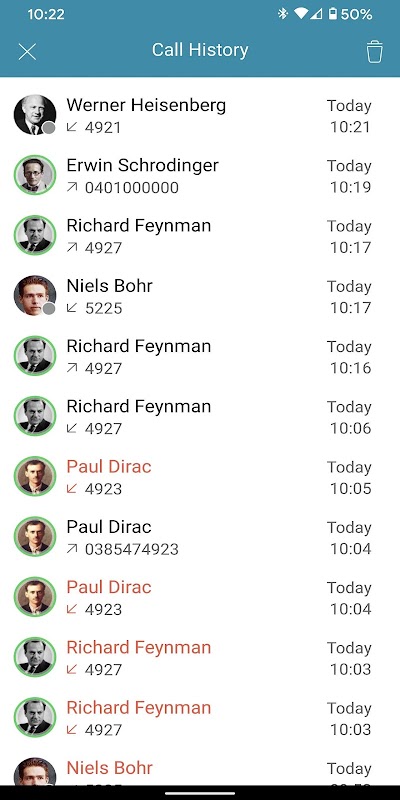The image size is (400, 800).
Task: Tap the Bluetooth status bar icon
Action: pos(282,14)
